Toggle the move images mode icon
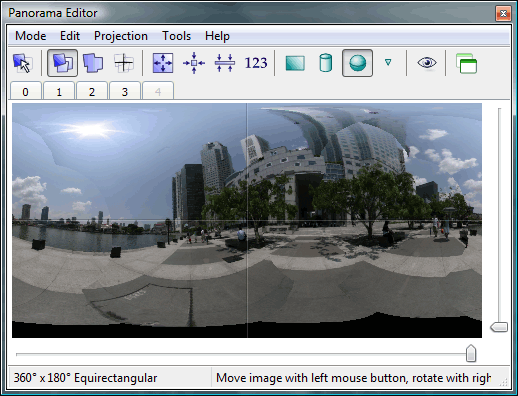 62,63
